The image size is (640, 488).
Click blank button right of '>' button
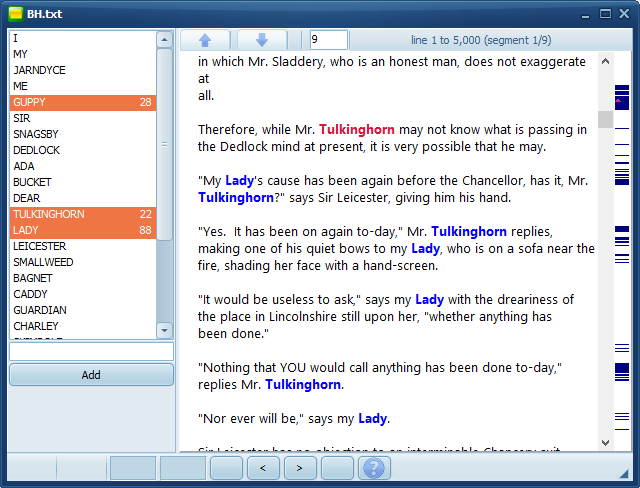coord(337,468)
